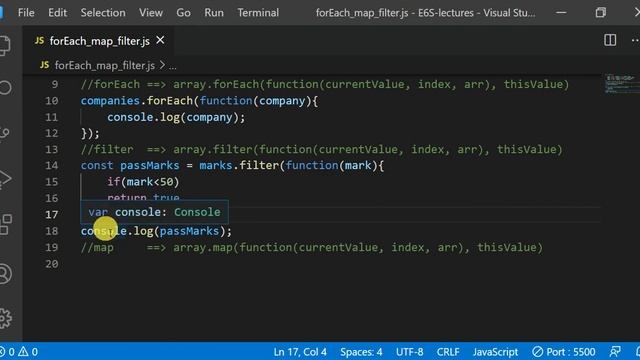Open the Search view in activity bar
Screen dimensions: 640x360
(5, 87)
